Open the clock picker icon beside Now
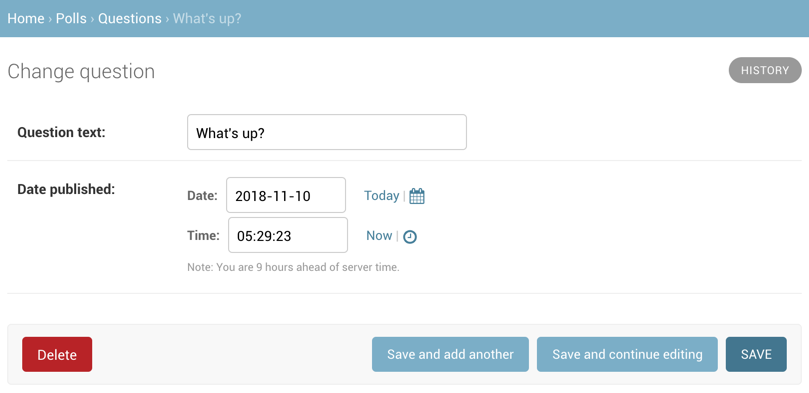Image resolution: width=809 pixels, height=393 pixels. click(410, 237)
